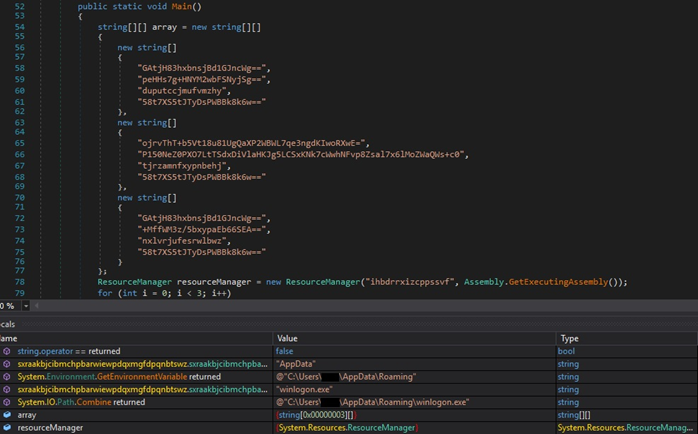Image resolution: width=698 pixels, height=434 pixels.
Task: Click the "ihbdrrxizcppssvf" string literal
Action: coord(410,282)
